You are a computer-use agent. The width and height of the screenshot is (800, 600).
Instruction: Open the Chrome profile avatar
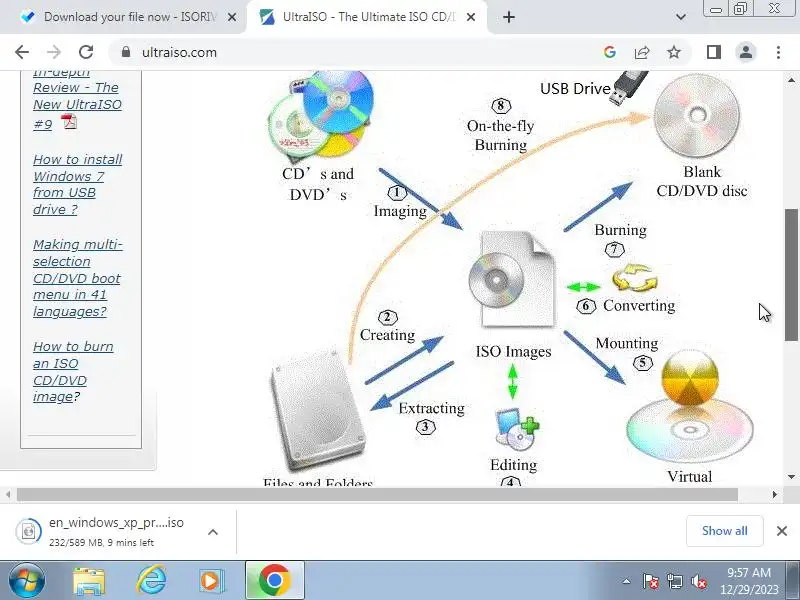click(x=746, y=52)
